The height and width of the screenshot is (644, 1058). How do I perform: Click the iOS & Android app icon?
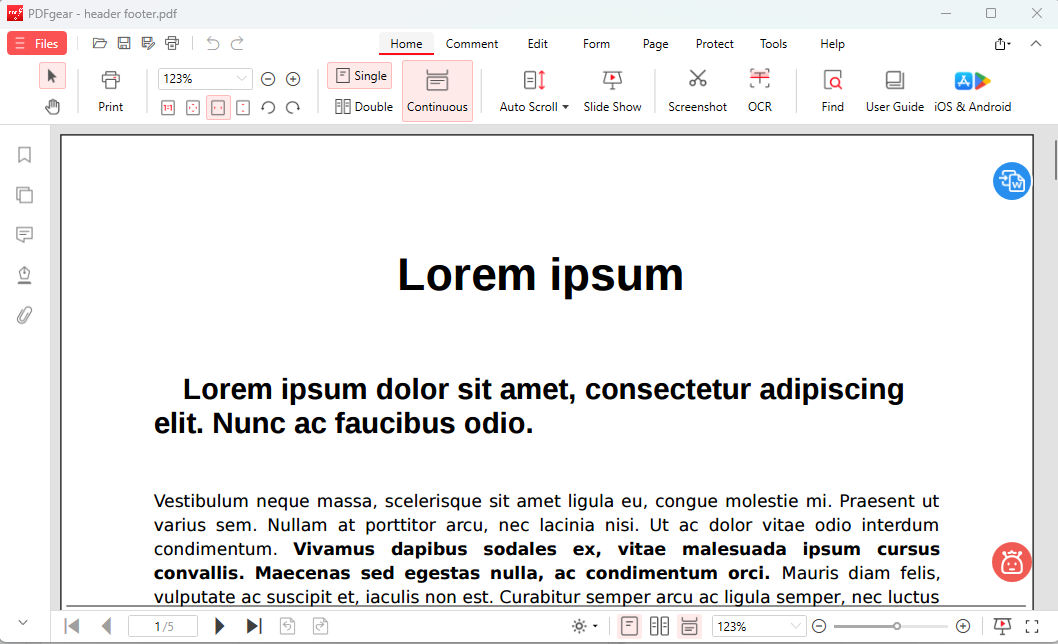click(972, 91)
